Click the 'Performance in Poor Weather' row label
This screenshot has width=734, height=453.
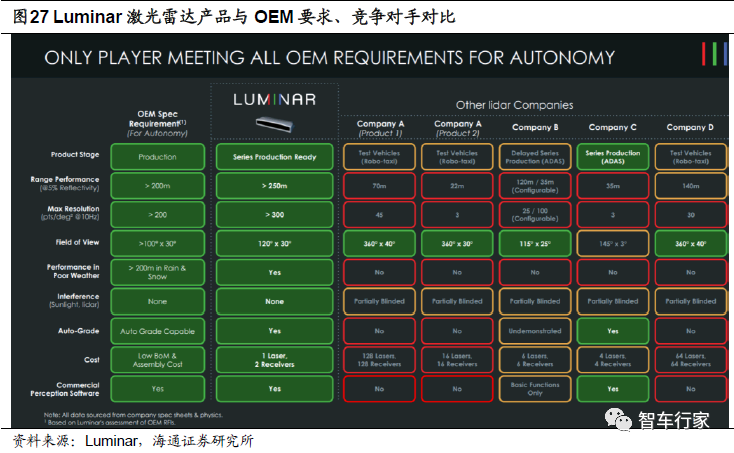point(73,271)
